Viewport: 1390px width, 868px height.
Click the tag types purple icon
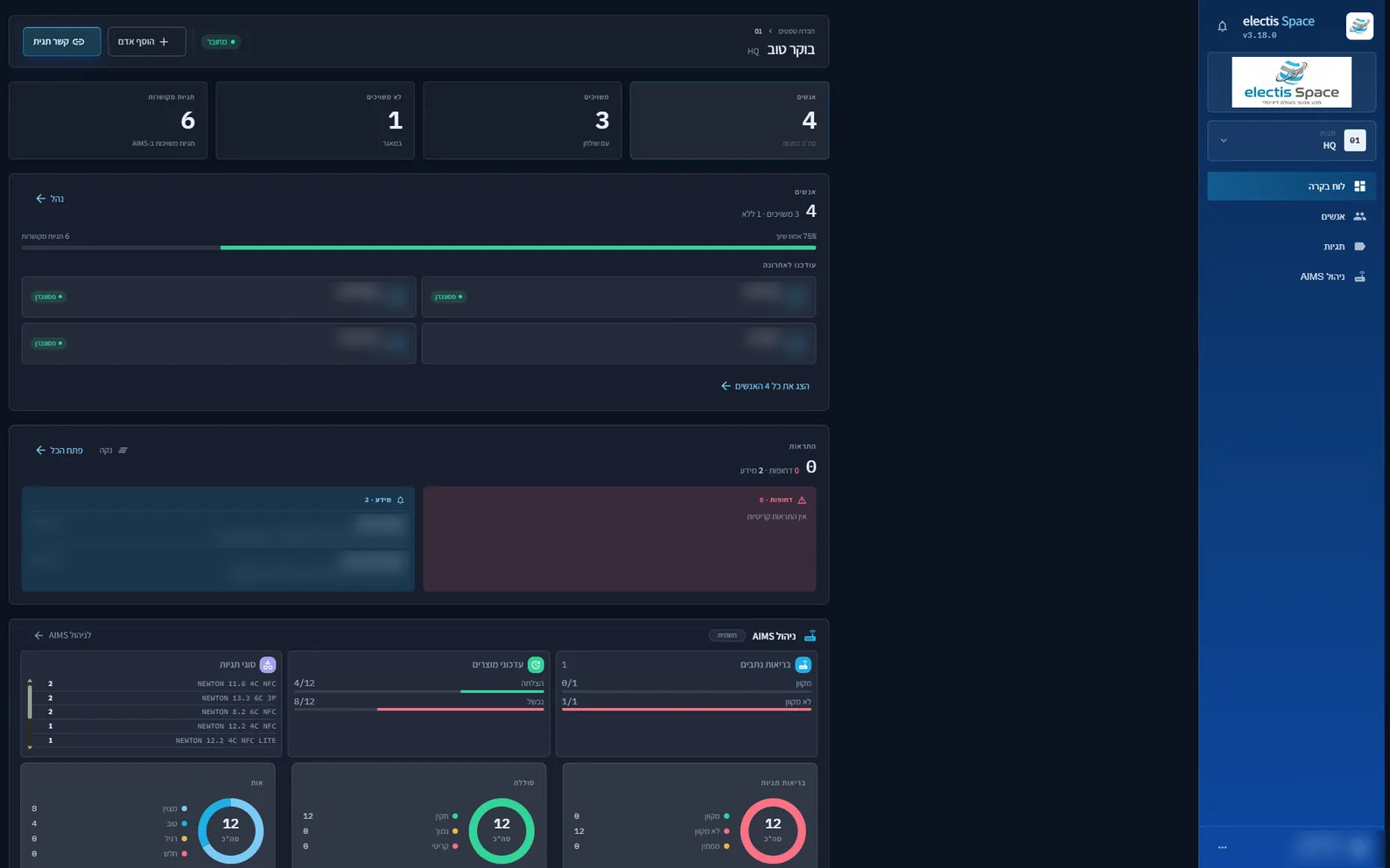268,665
